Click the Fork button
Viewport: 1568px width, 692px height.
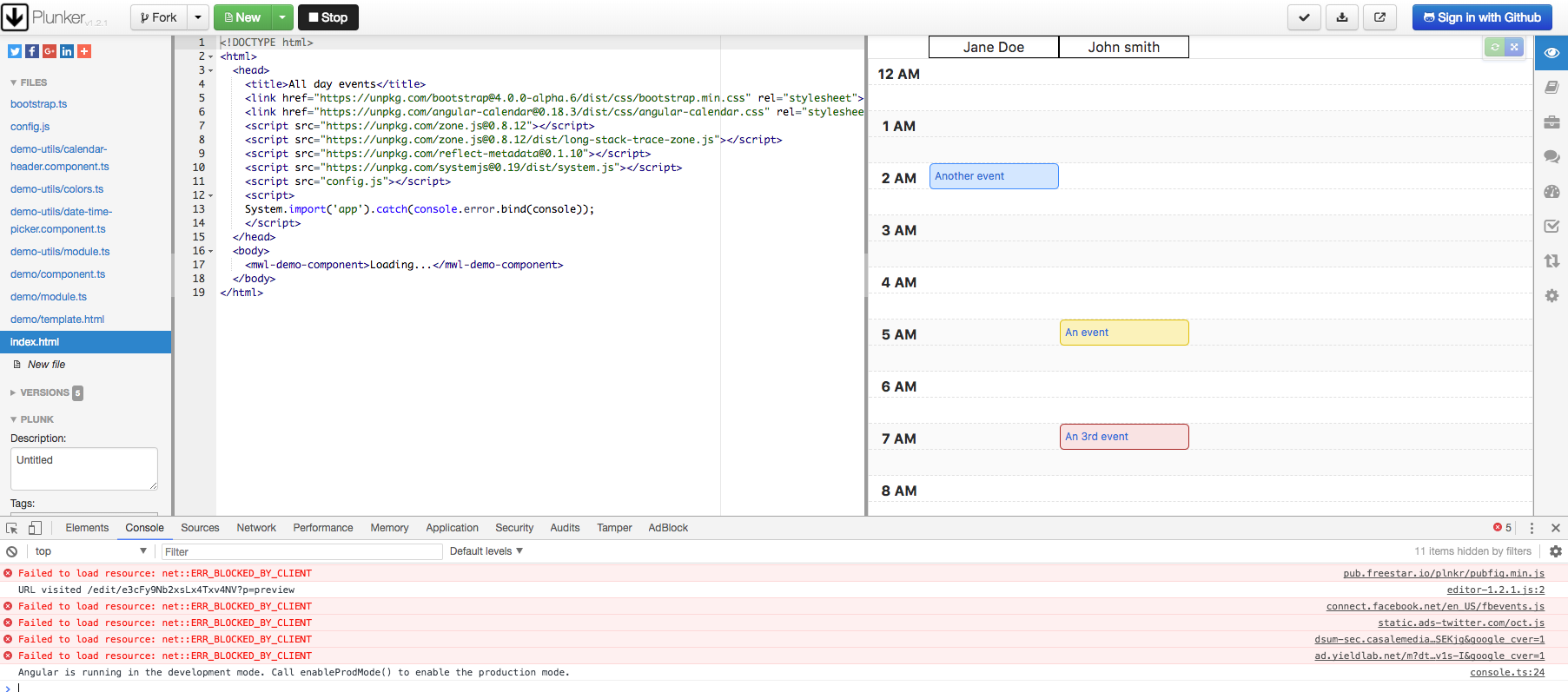tap(159, 17)
